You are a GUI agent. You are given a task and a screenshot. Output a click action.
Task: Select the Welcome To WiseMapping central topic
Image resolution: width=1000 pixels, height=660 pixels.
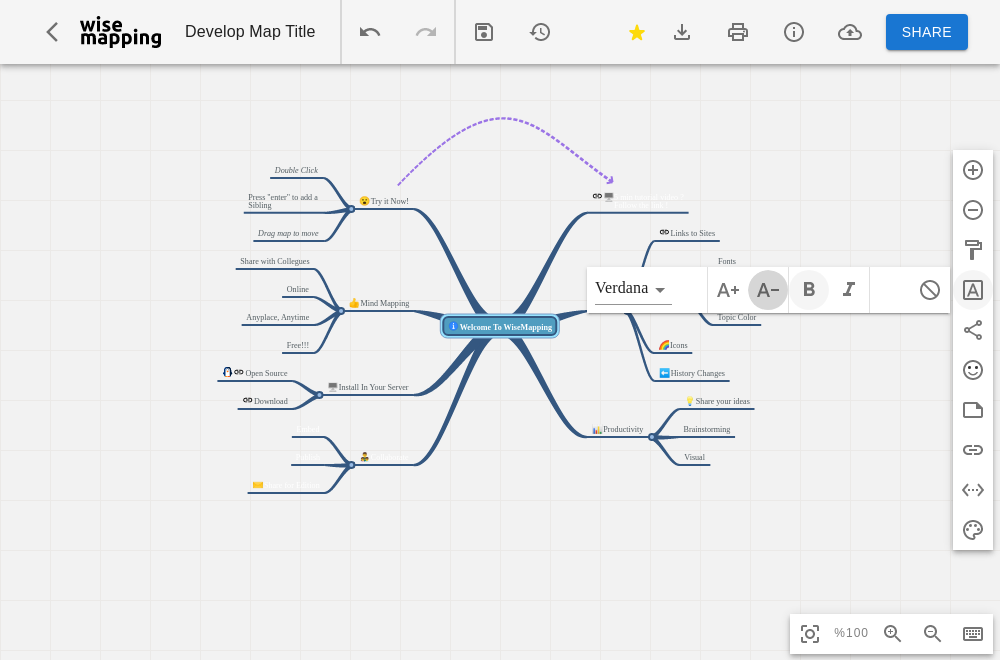click(x=500, y=326)
